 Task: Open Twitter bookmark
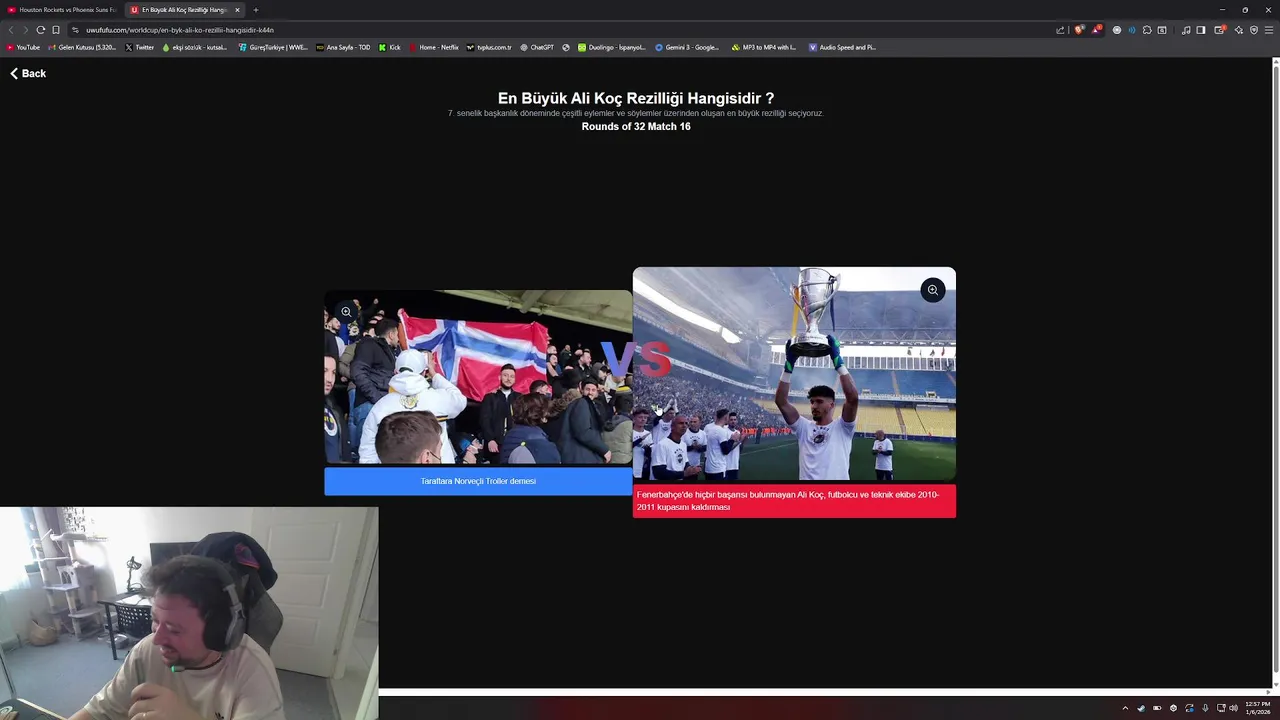pyautogui.click(x=140, y=47)
